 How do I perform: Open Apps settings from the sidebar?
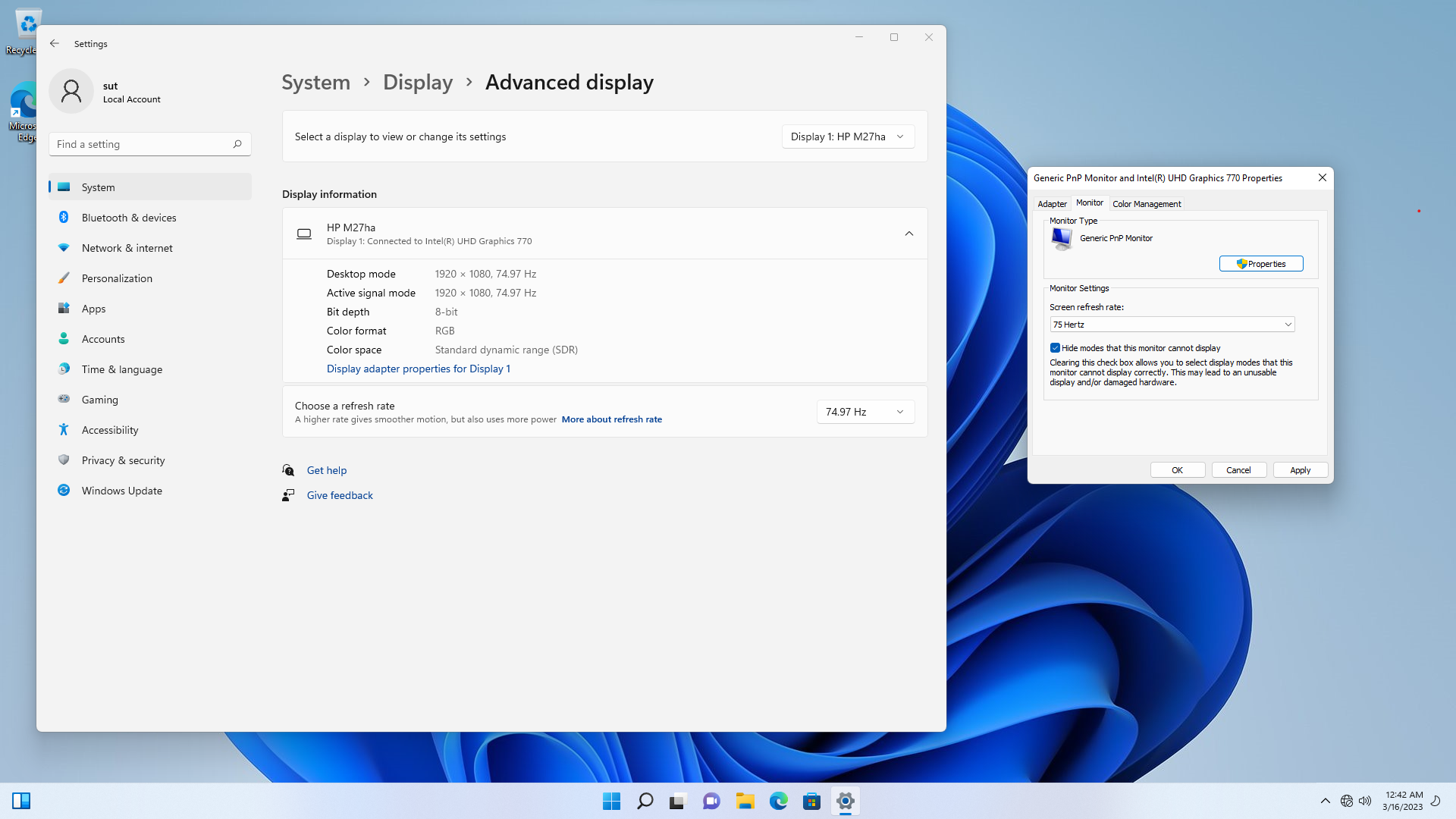point(93,308)
